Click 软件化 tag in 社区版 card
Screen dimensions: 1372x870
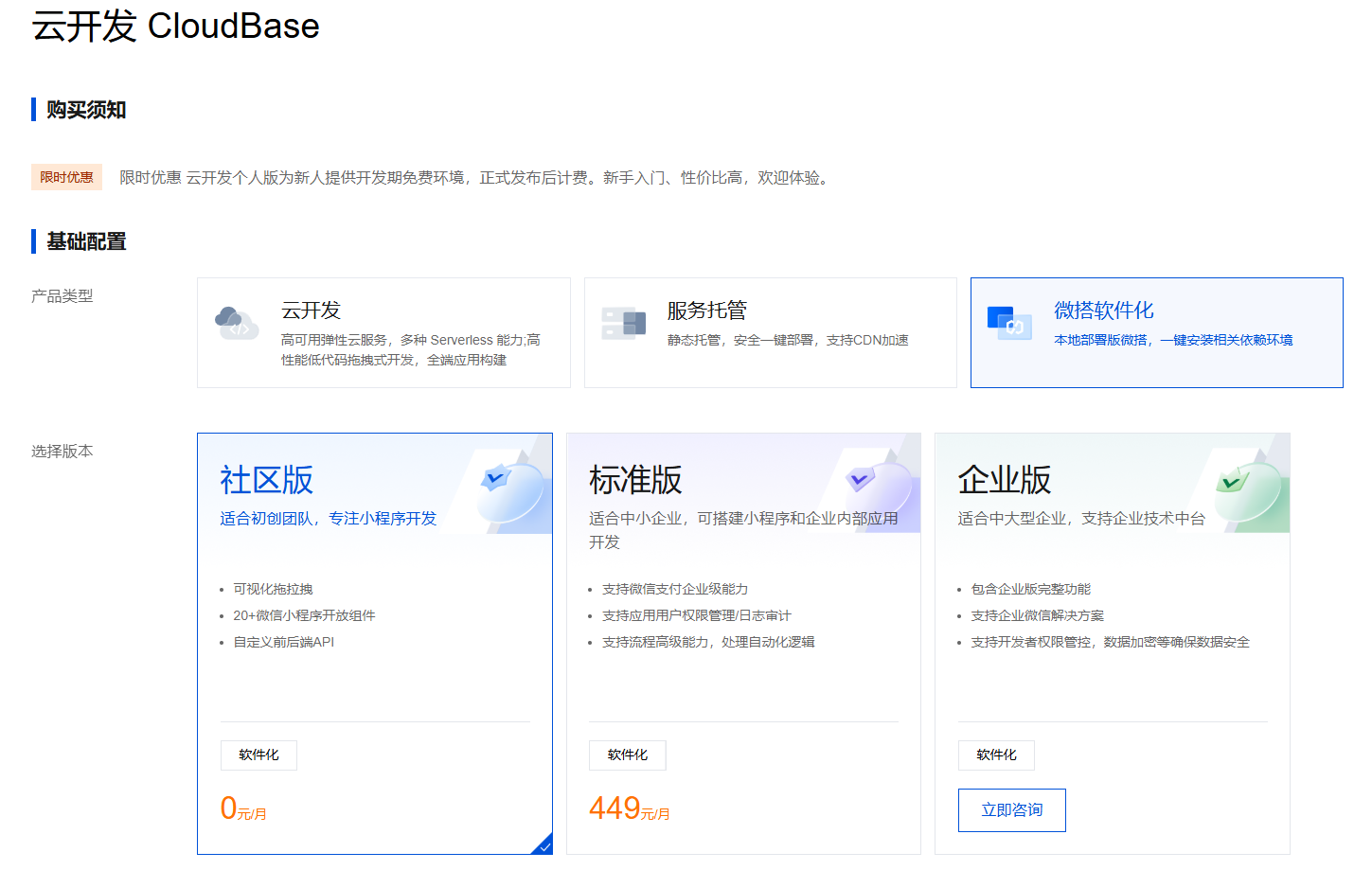(258, 755)
